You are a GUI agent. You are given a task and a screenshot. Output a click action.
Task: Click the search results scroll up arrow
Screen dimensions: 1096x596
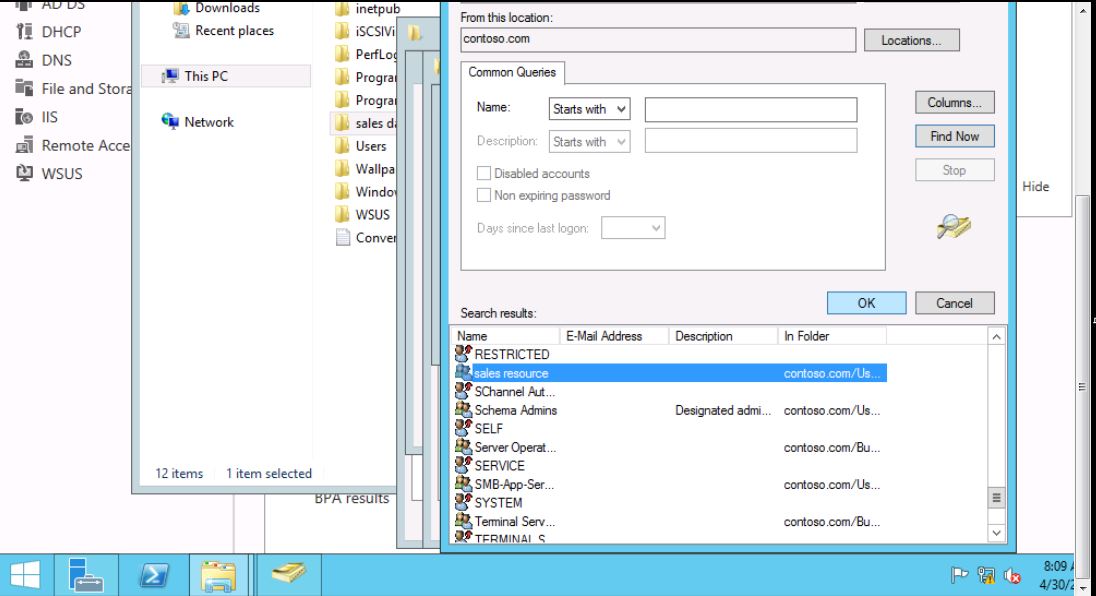(997, 337)
